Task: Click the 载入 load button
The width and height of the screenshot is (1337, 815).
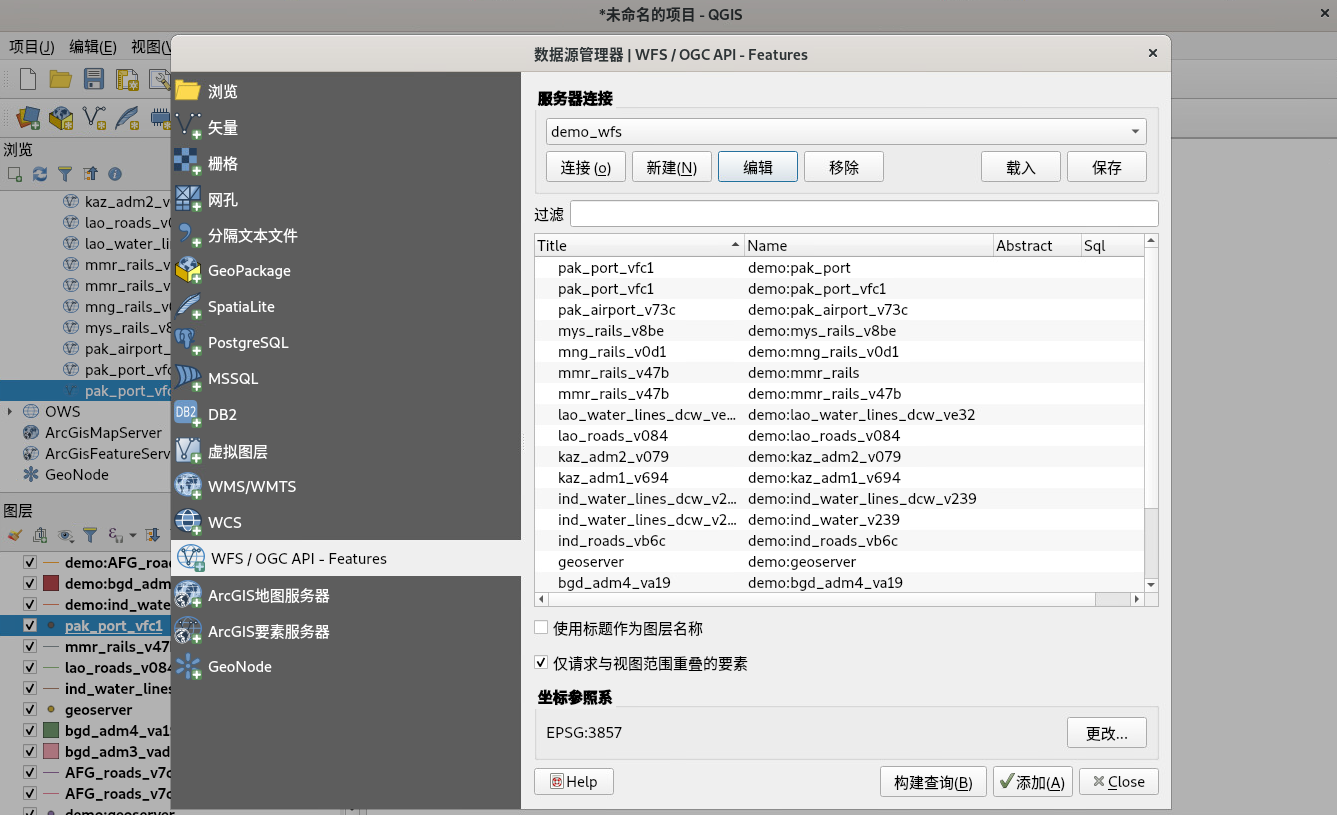Action: (1021, 167)
